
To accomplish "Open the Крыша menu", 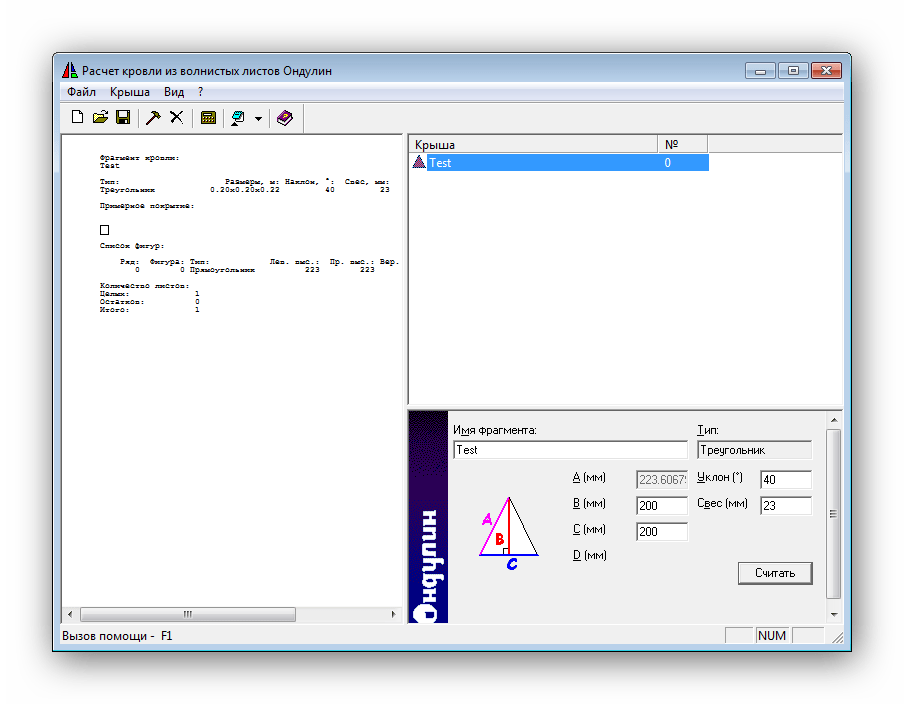I will click(x=130, y=92).
